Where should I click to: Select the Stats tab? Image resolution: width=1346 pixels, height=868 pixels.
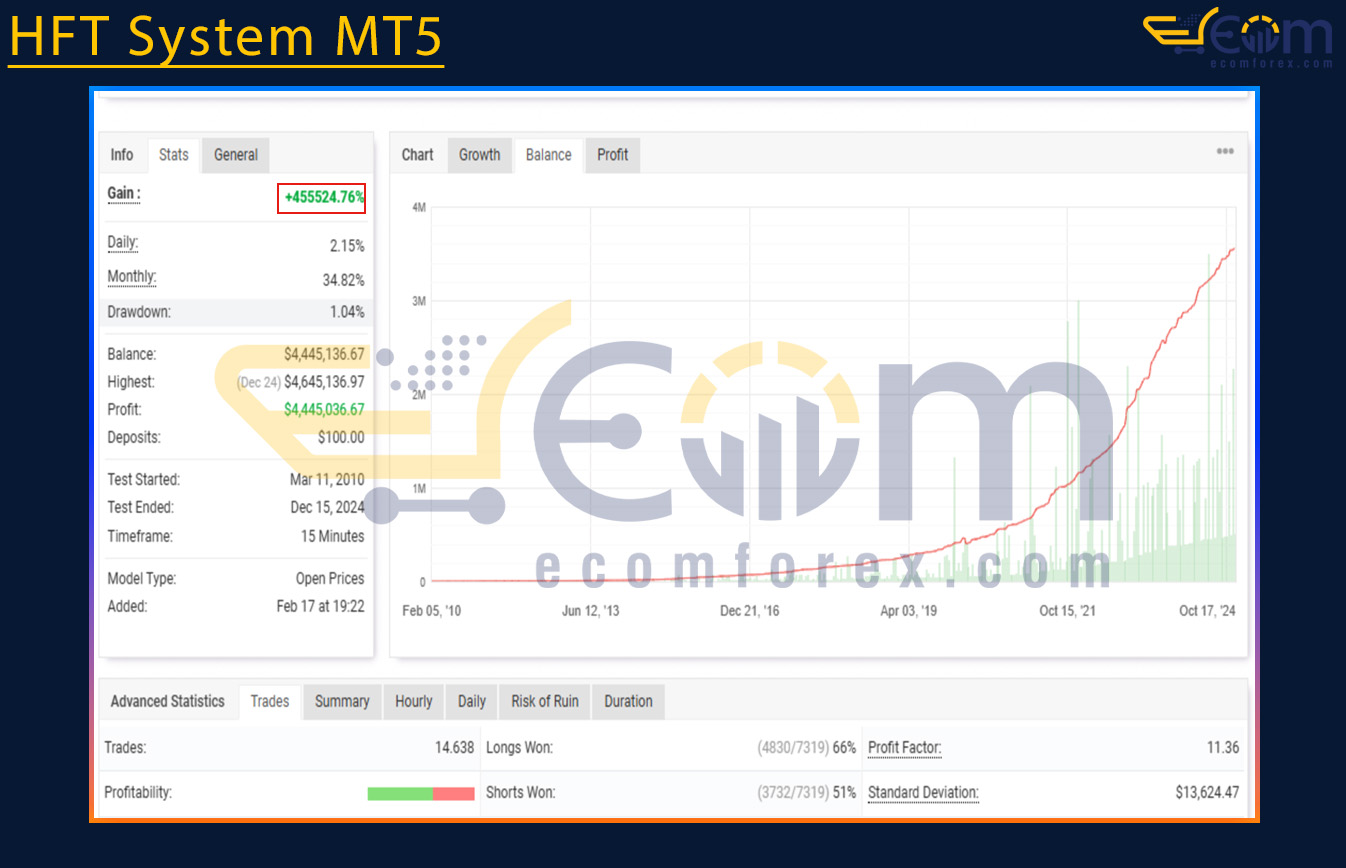tap(174, 155)
